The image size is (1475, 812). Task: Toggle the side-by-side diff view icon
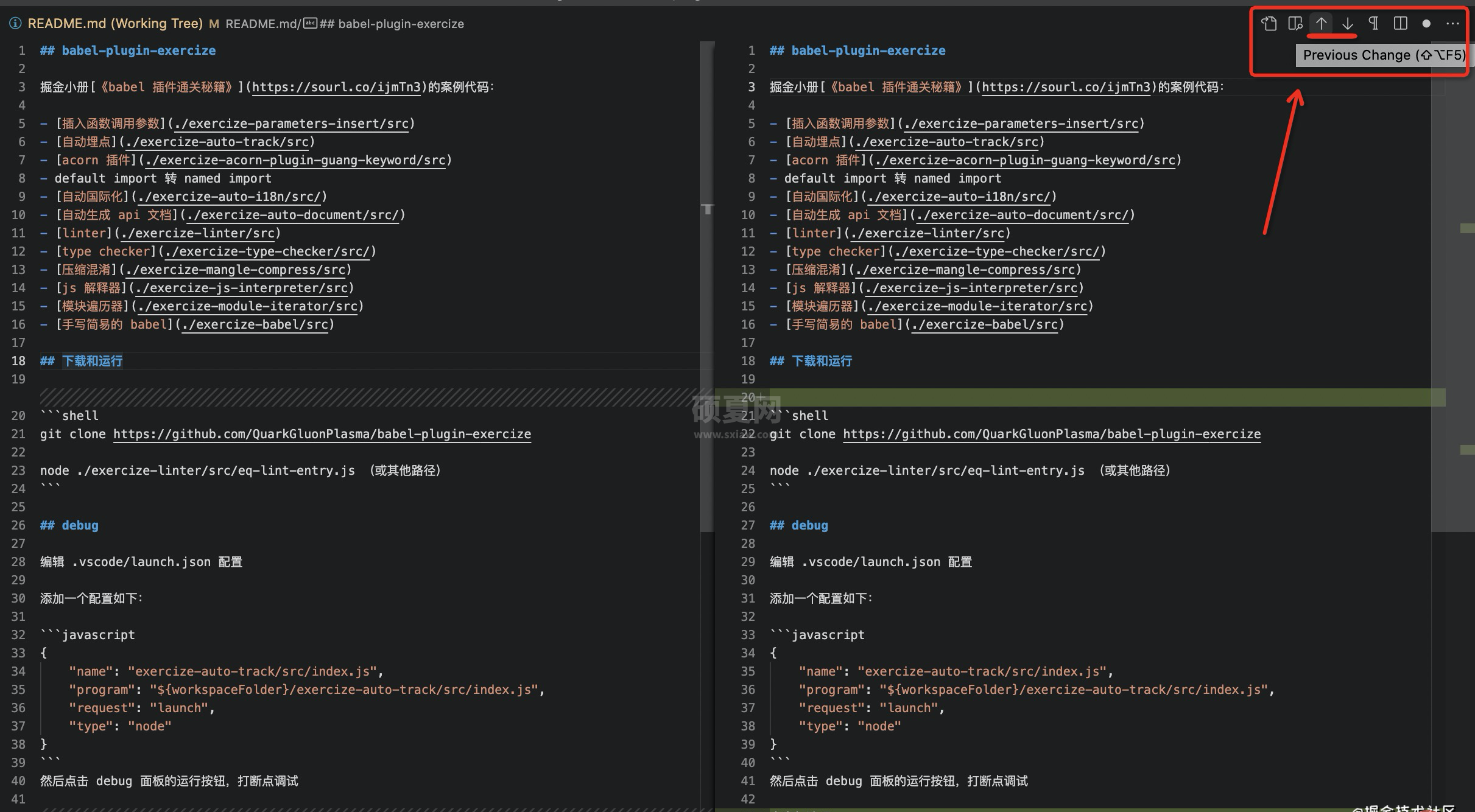pos(1400,24)
